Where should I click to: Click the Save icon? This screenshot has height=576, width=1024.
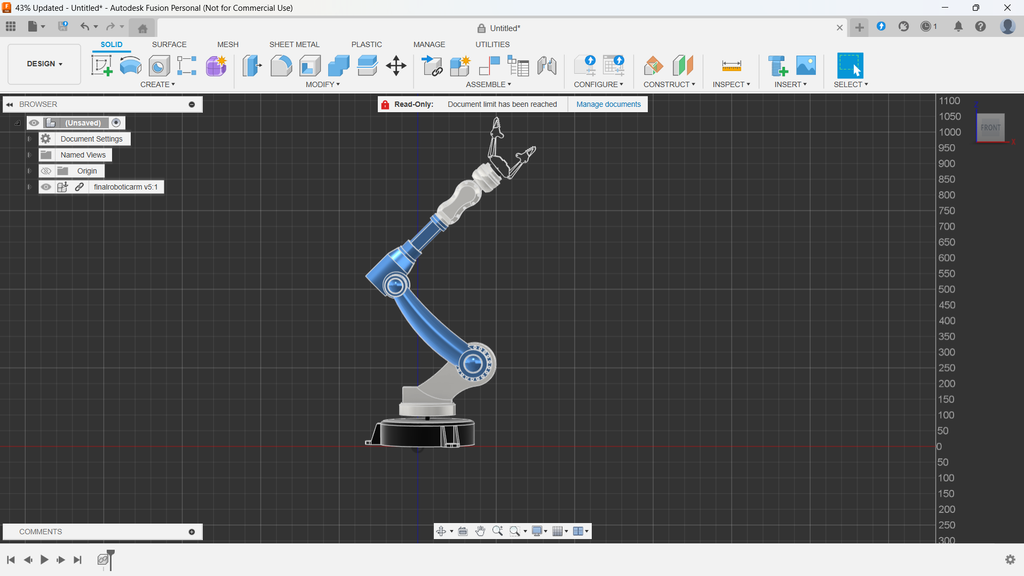(x=63, y=27)
